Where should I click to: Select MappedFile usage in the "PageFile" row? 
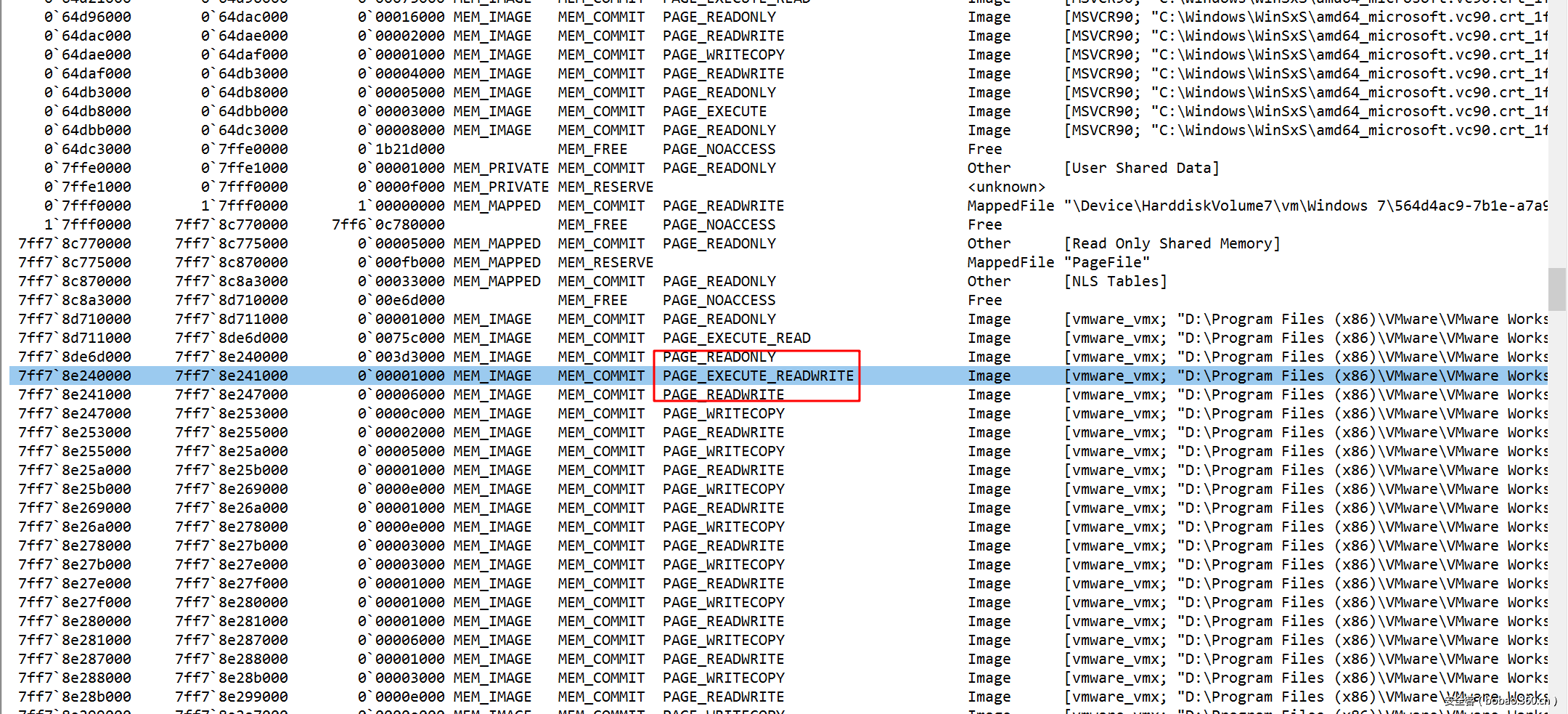(x=1010, y=262)
